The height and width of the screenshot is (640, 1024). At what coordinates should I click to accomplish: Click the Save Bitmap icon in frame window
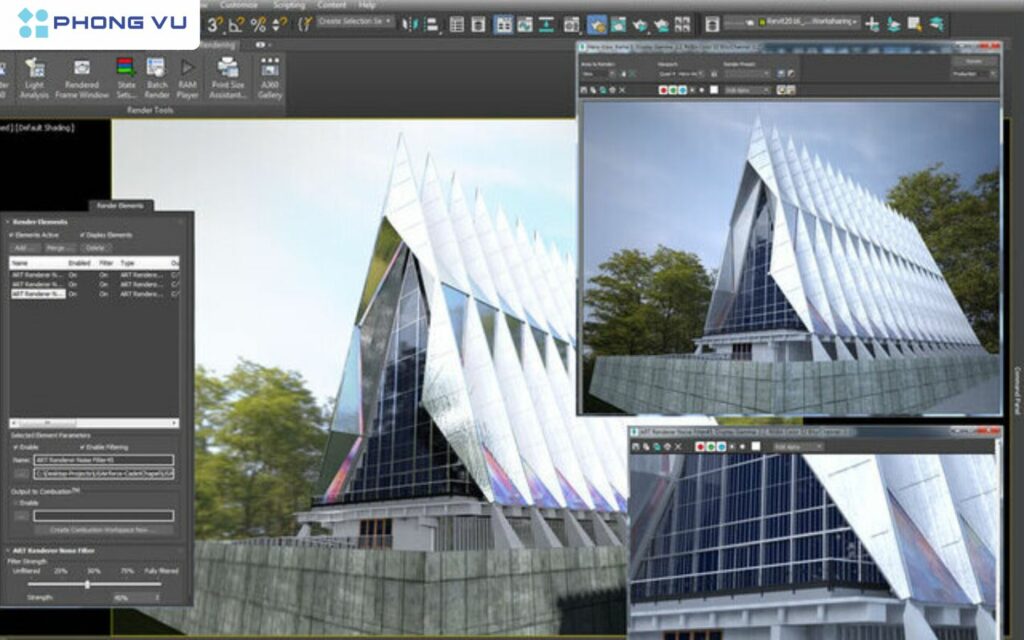(x=585, y=90)
